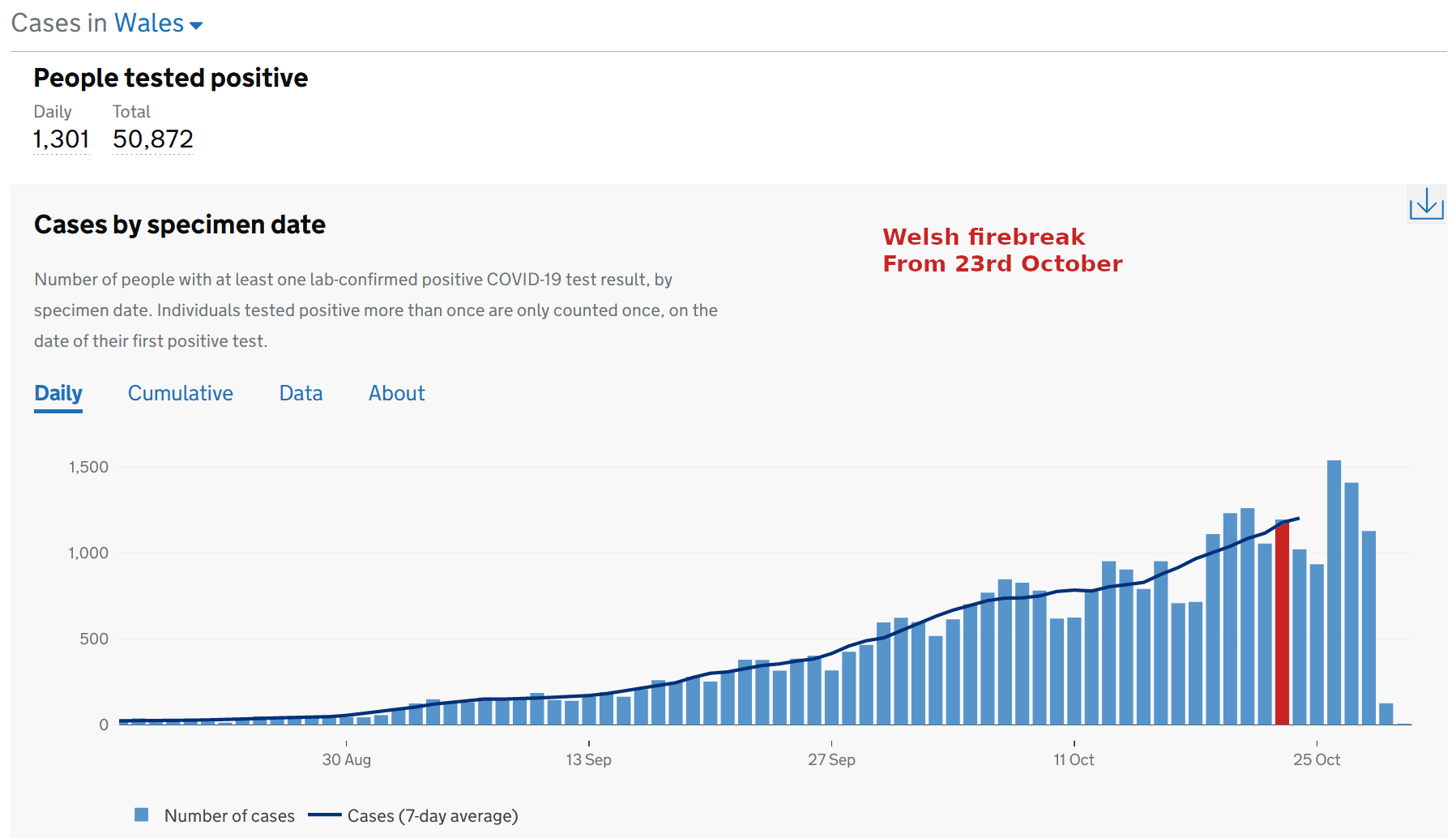The image size is (1456, 838).
Task: Click the 'People tested positive' heading
Action: (171, 78)
